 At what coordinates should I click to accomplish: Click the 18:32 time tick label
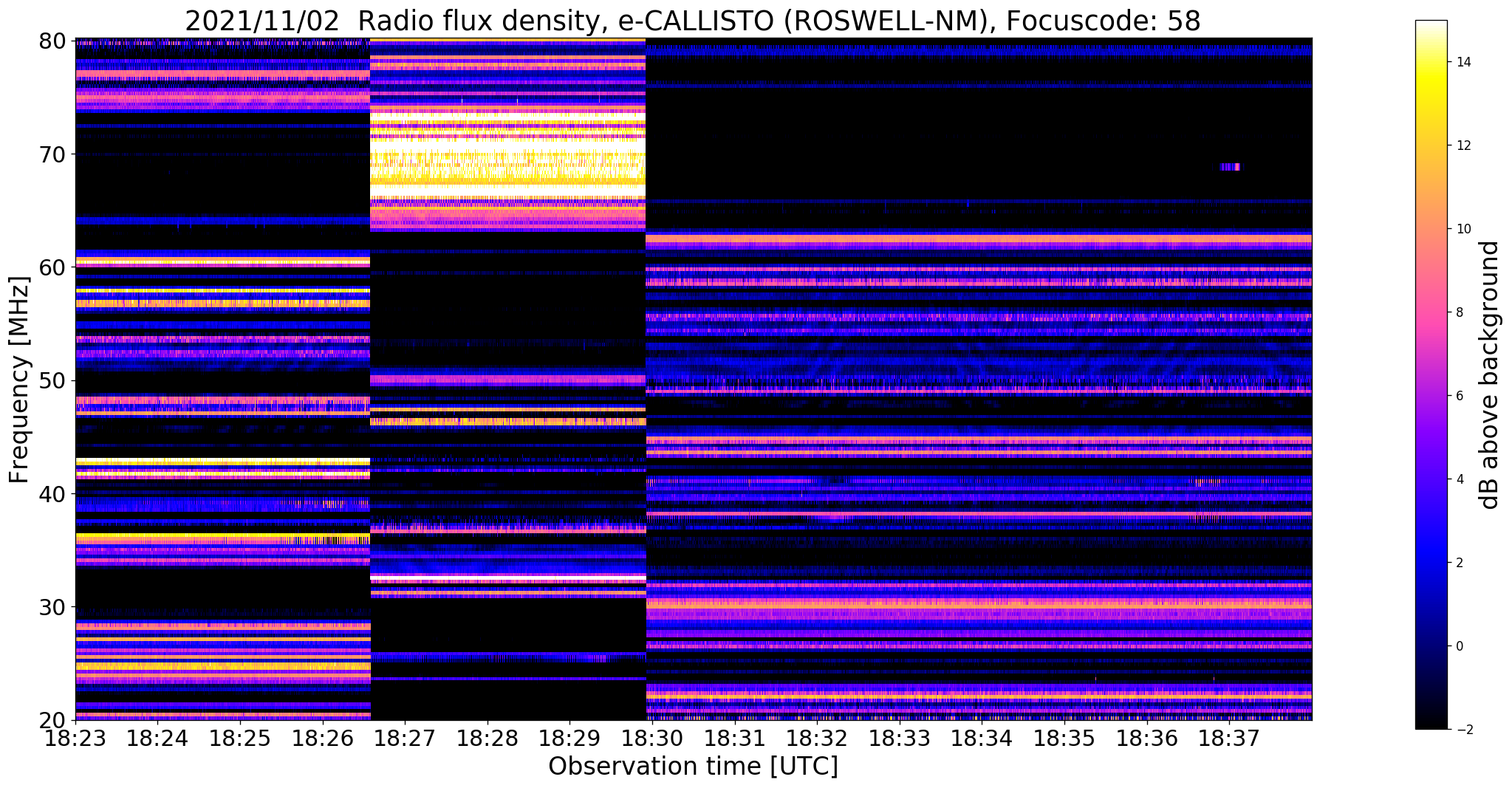point(817,738)
